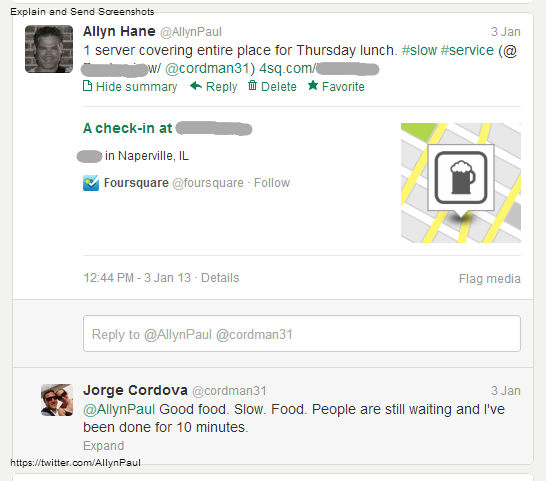This screenshot has height=481, width=546.
Task: Click the A check-in at heading link
Action: [167, 129]
